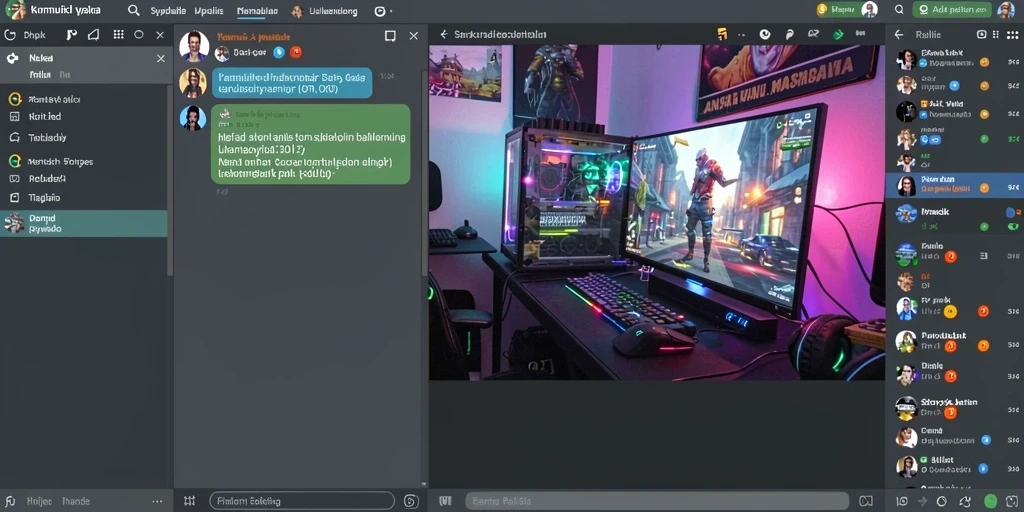1024x512 pixels.
Task: Click the search magnifier in the top bar
Action: point(133,10)
